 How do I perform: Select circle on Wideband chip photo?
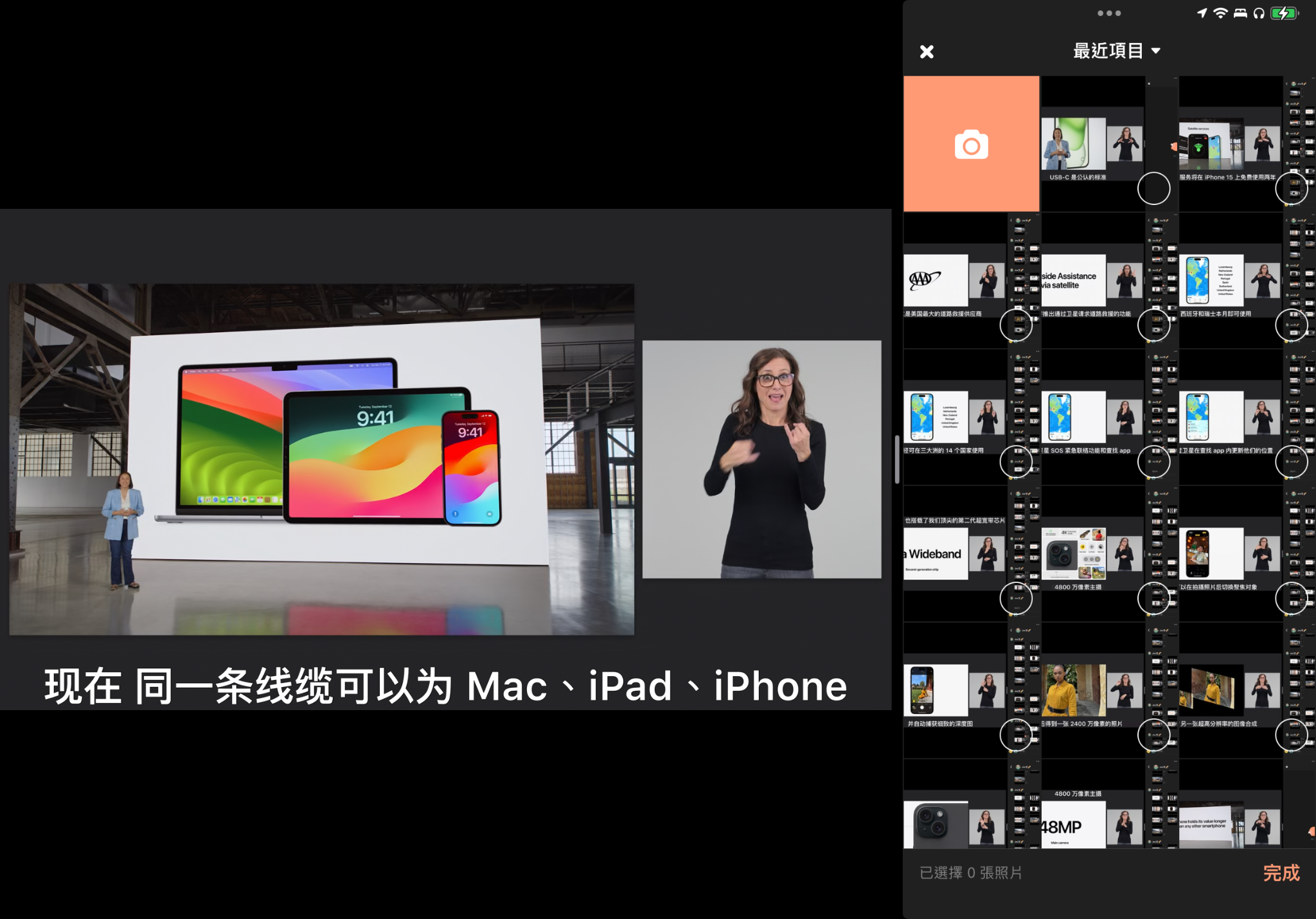[1016, 598]
